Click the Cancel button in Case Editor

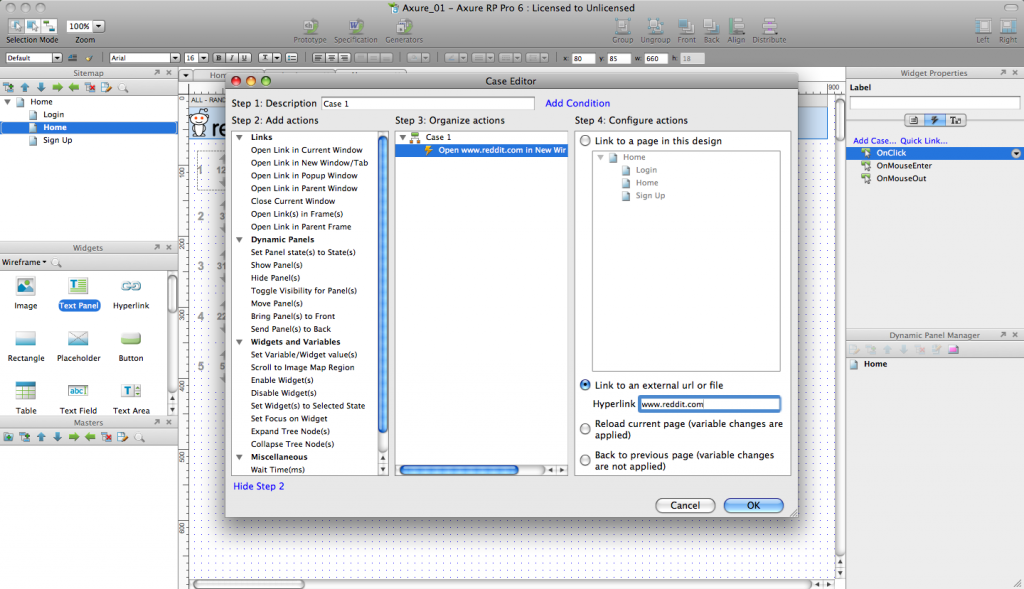(x=685, y=505)
